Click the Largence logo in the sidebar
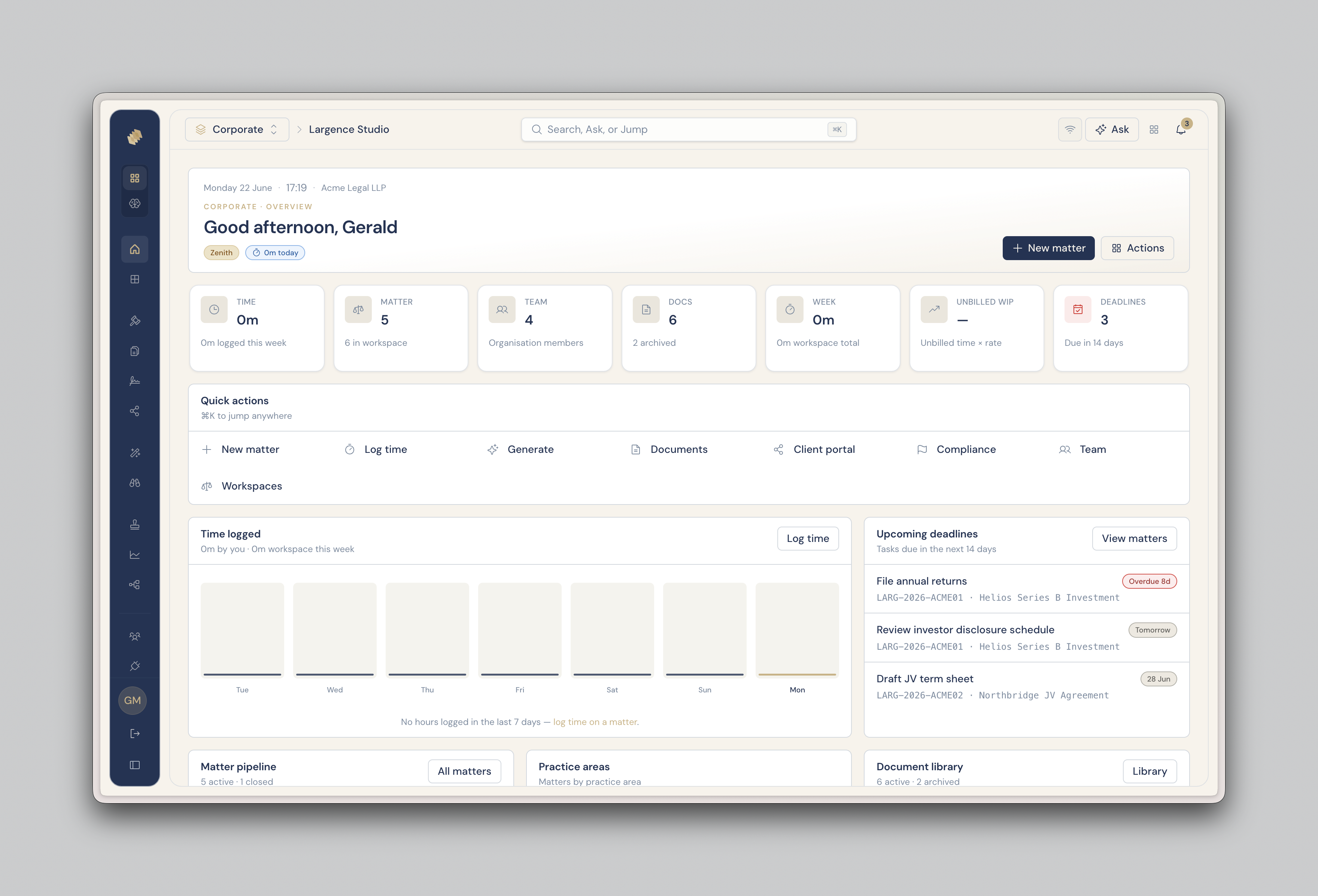This screenshot has width=1318, height=896. tap(134, 137)
